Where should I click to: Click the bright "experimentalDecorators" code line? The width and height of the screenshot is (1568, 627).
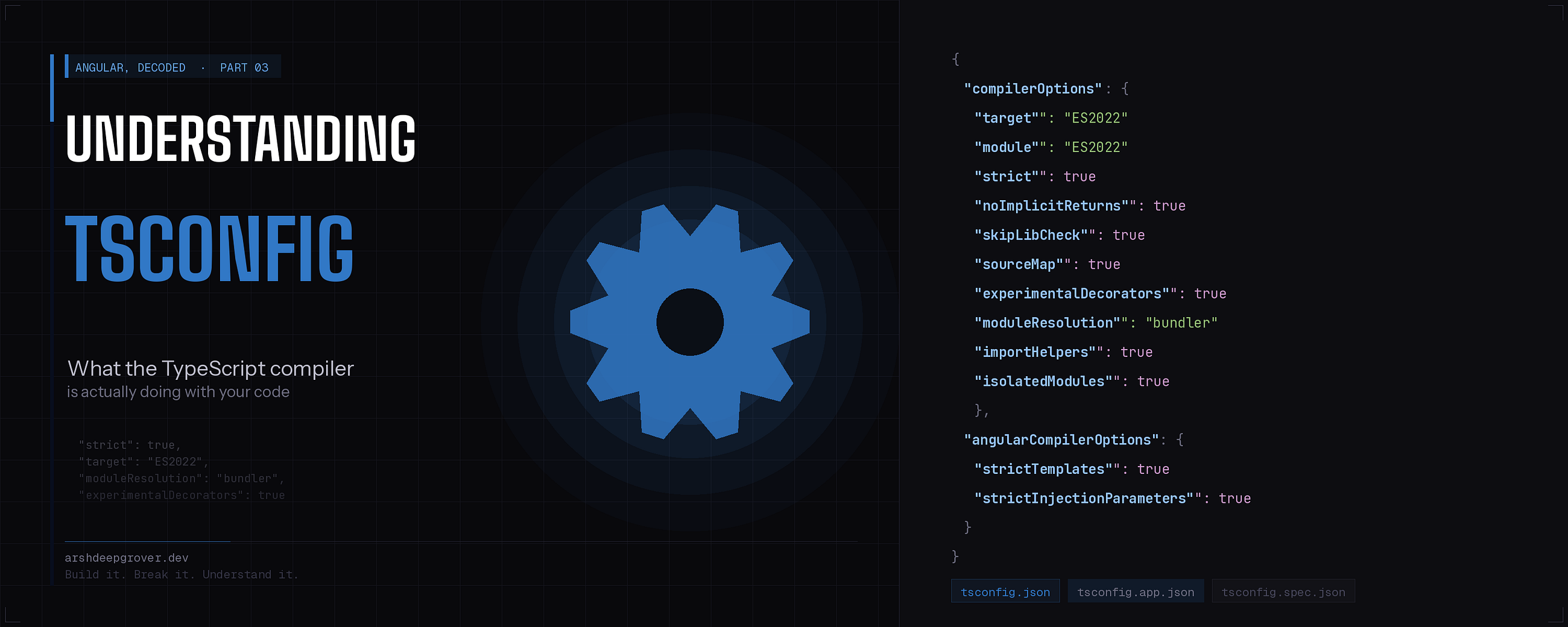1100,294
